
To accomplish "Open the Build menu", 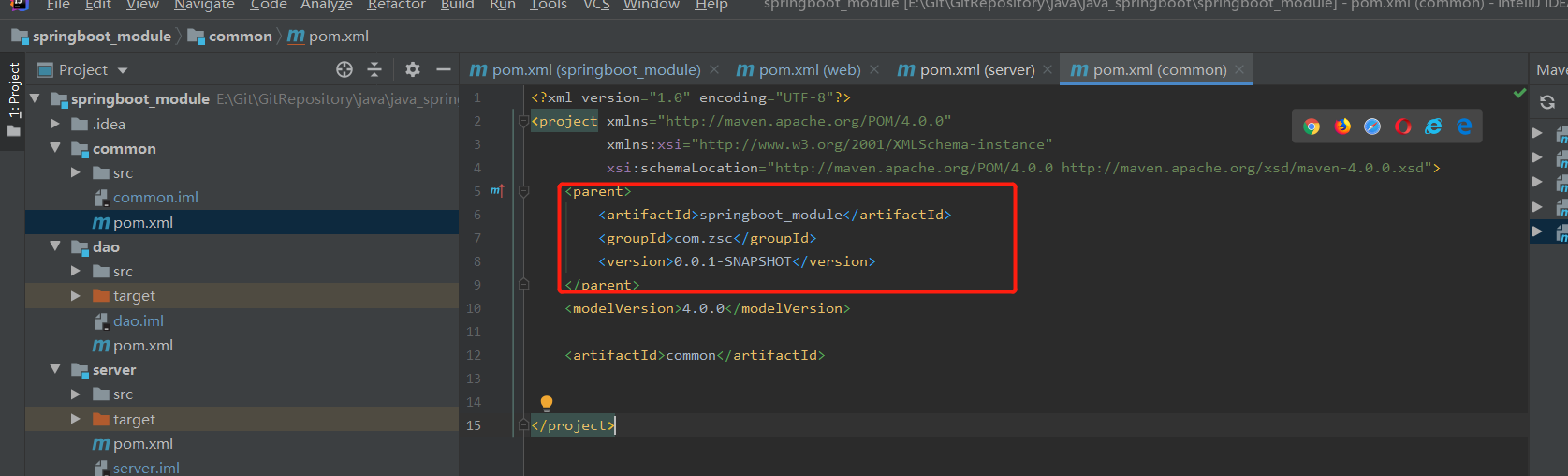I will pyautogui.click(x=458, y=5).
